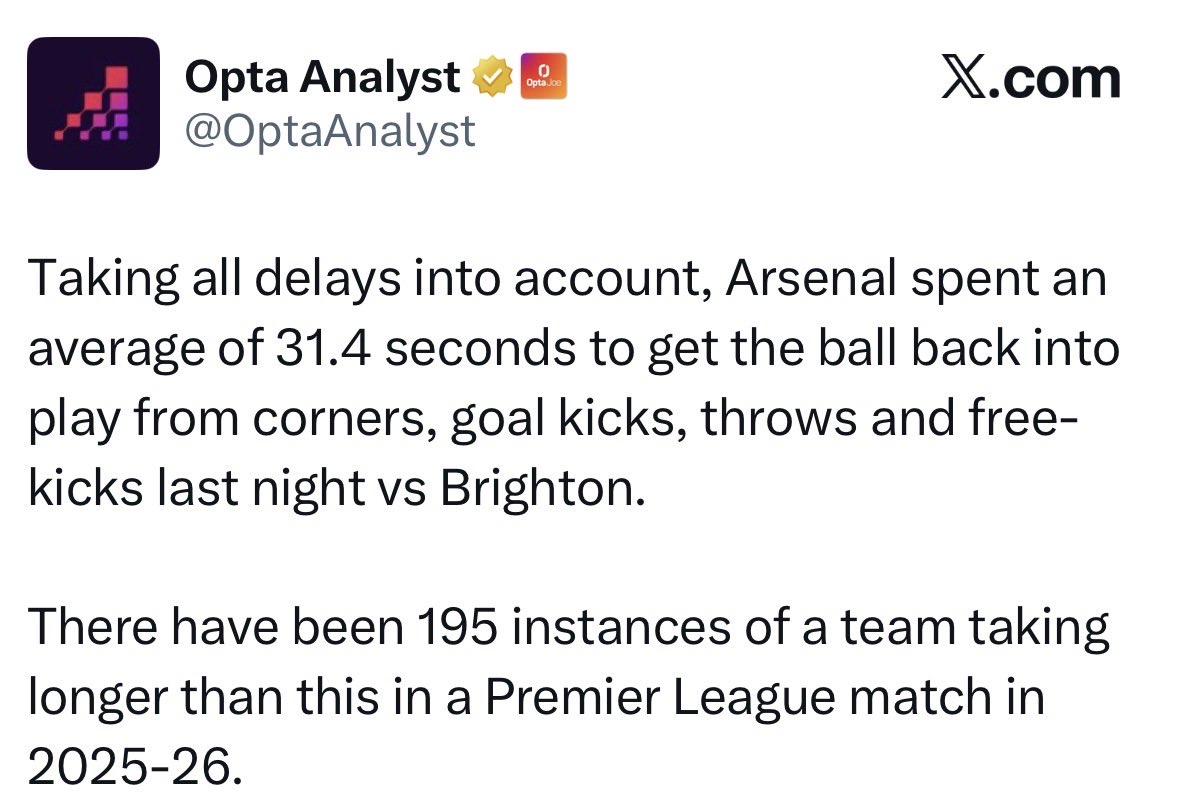
Task: Open the @OptaAnalyst handle link
Action: tap(330, 131)
